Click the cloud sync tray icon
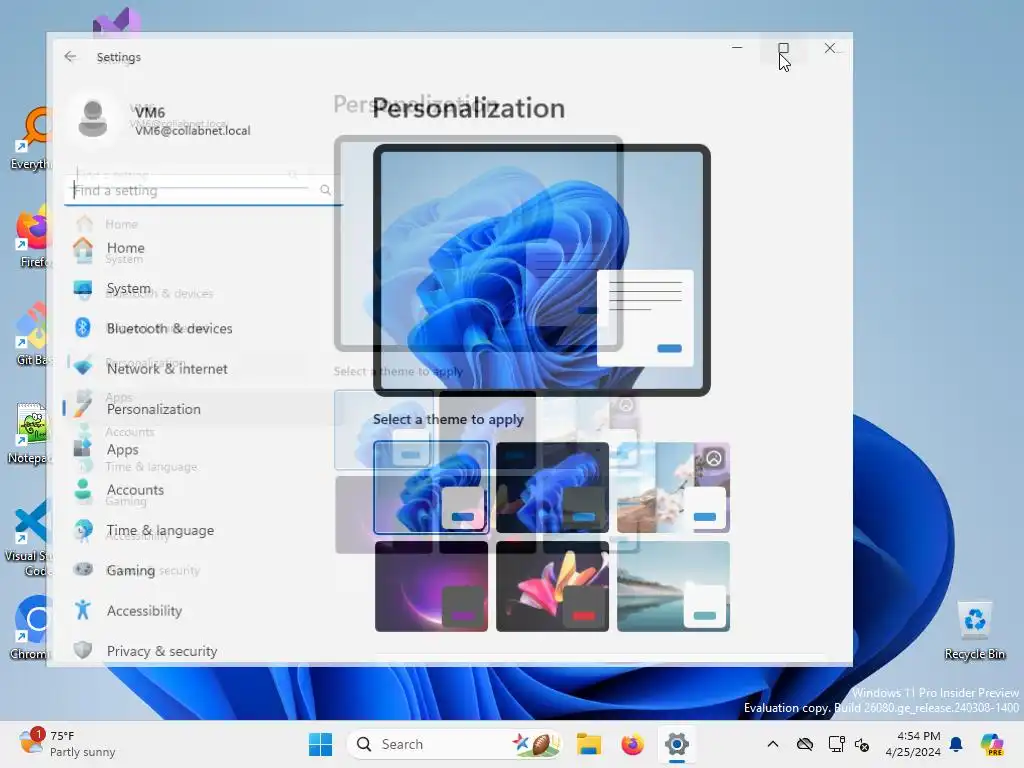Image resolution: width=1024 pixels, height=768 pixels. (805, 744)
